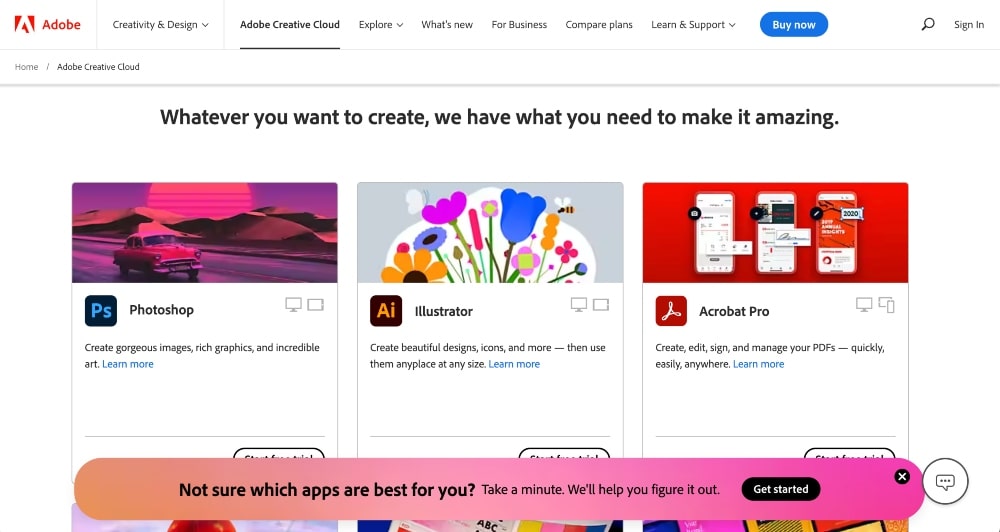Screen dimensions: 1000x532
Task: Click the 'Whatever you want to create' heading
Action: click(499, 117)
